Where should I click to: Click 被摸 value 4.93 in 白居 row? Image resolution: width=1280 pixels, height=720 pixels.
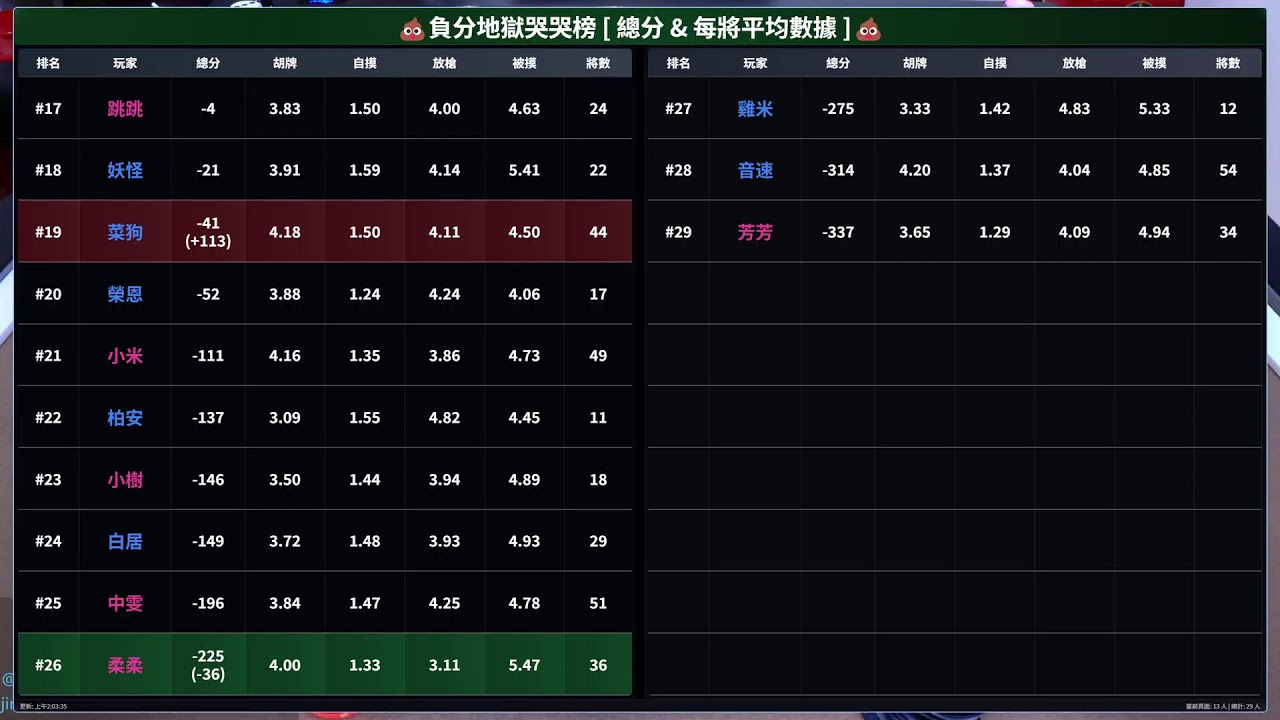tap(524, 541)
